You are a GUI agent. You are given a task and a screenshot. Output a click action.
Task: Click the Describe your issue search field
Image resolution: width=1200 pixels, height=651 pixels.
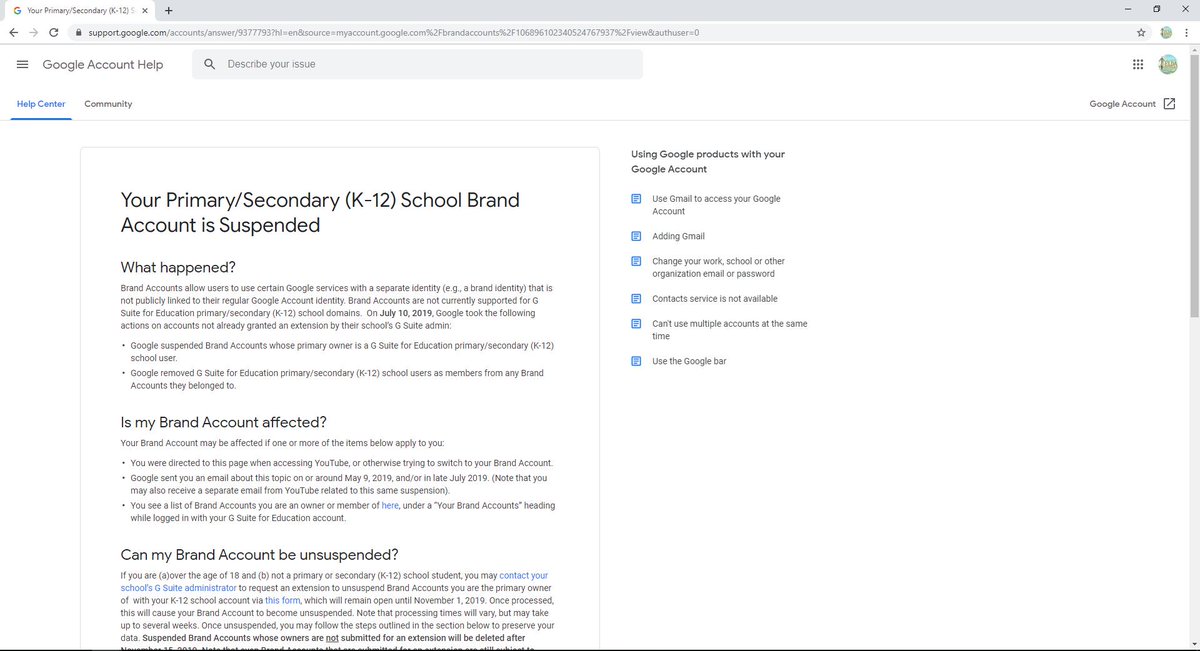pyautogui.click(x=417, y=64)
